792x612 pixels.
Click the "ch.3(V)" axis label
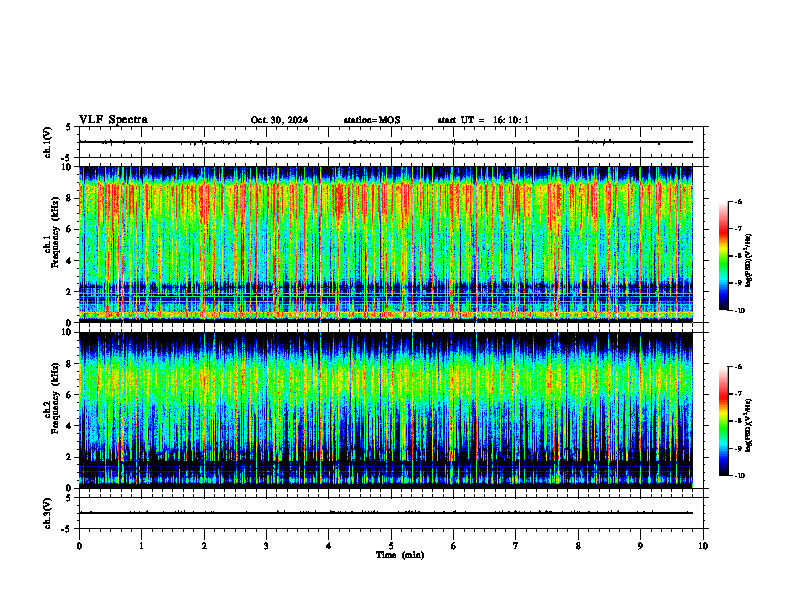point(48,513)
